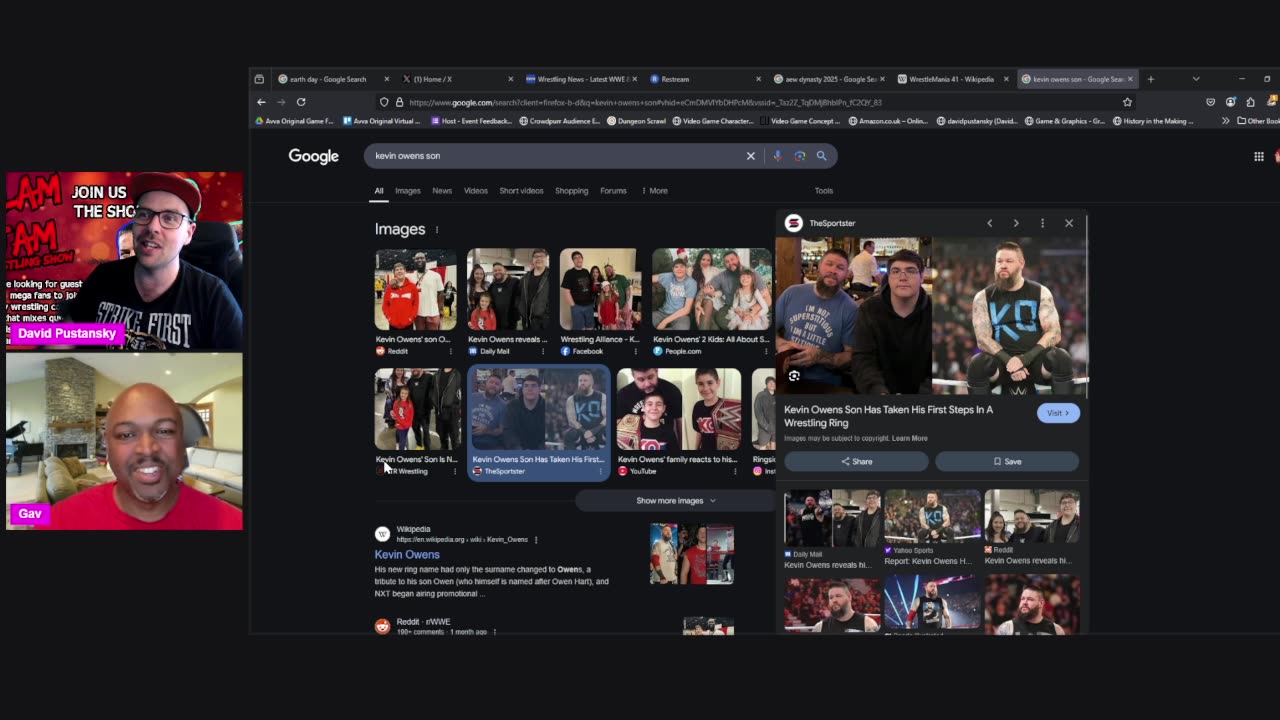
Task: Click the Google Lens search-by-image icon
Action: pyautogui.click(x=799, y=156)
